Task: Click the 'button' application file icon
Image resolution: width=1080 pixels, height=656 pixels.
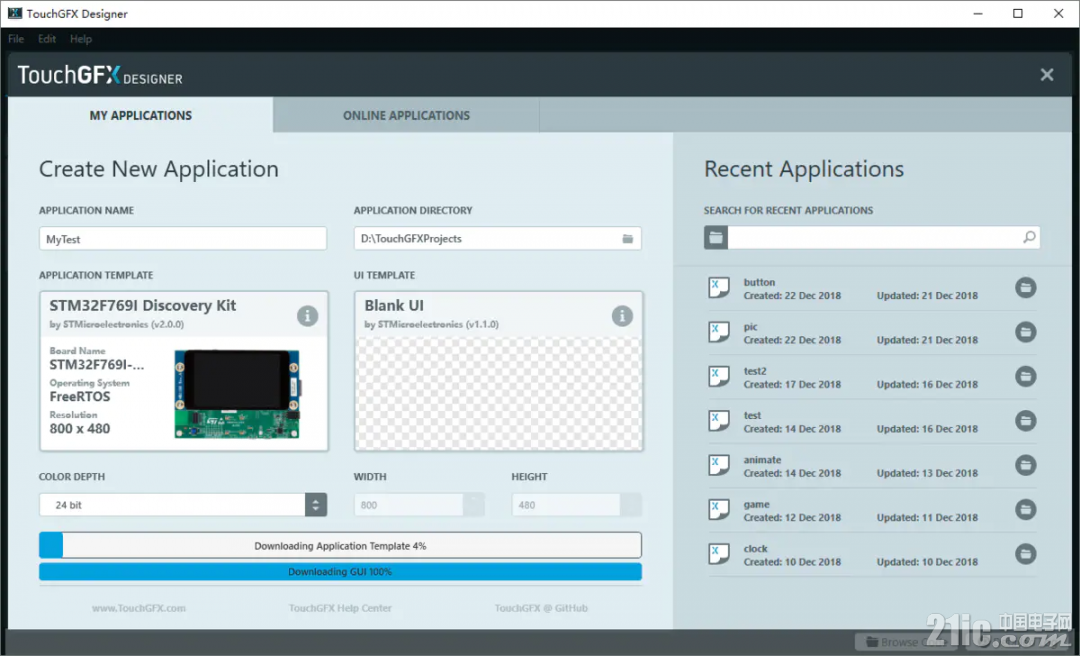Action: 718,287
